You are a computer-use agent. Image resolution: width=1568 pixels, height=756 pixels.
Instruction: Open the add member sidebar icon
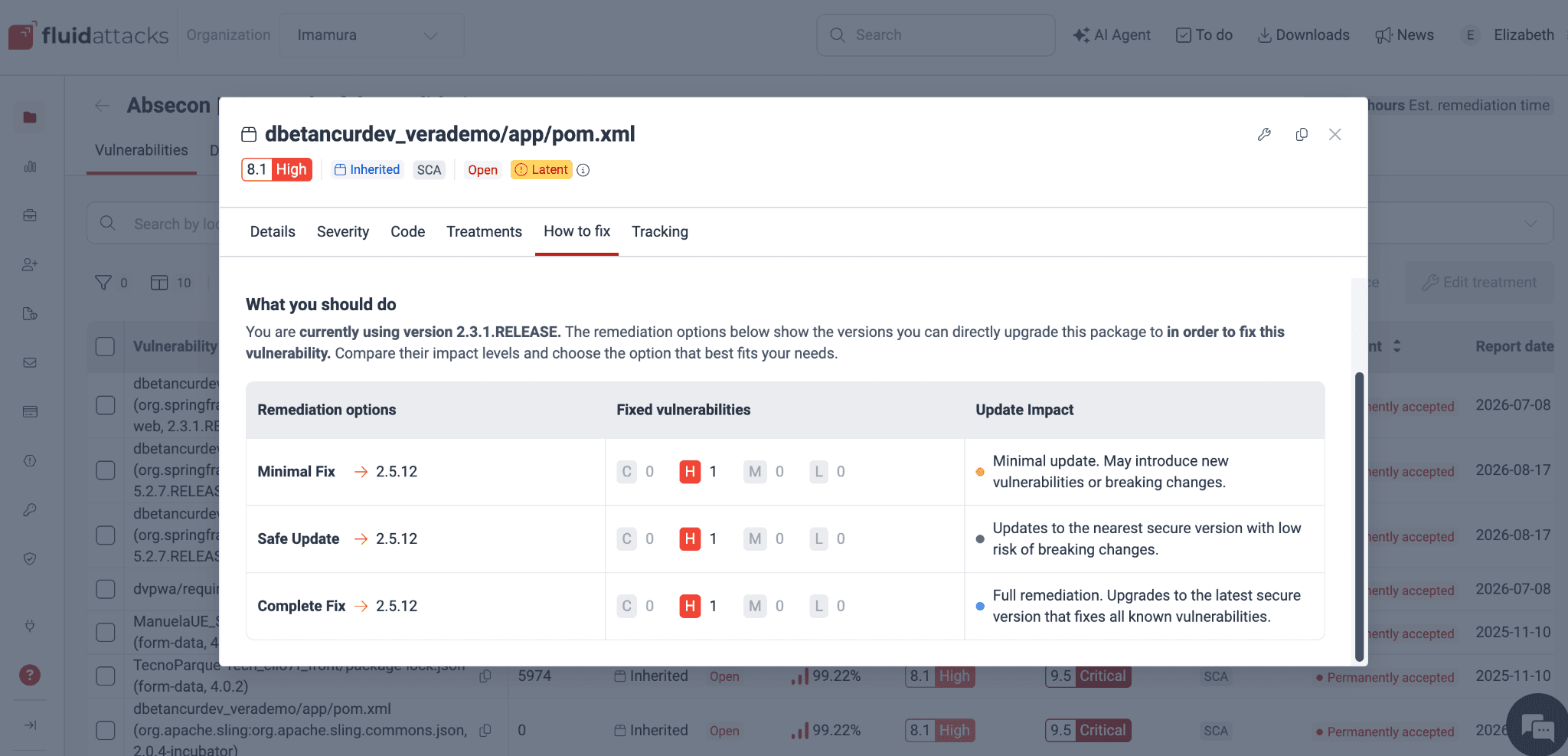click(x=30, y=264)
